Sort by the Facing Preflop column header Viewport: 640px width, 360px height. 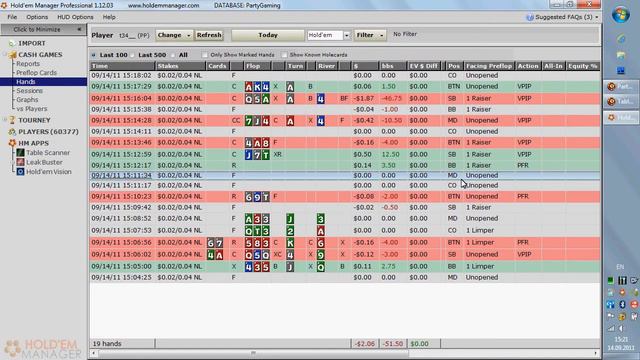pos(489,66)
